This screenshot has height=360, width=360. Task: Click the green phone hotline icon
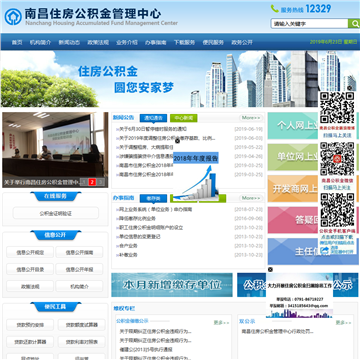pos(274,9)
